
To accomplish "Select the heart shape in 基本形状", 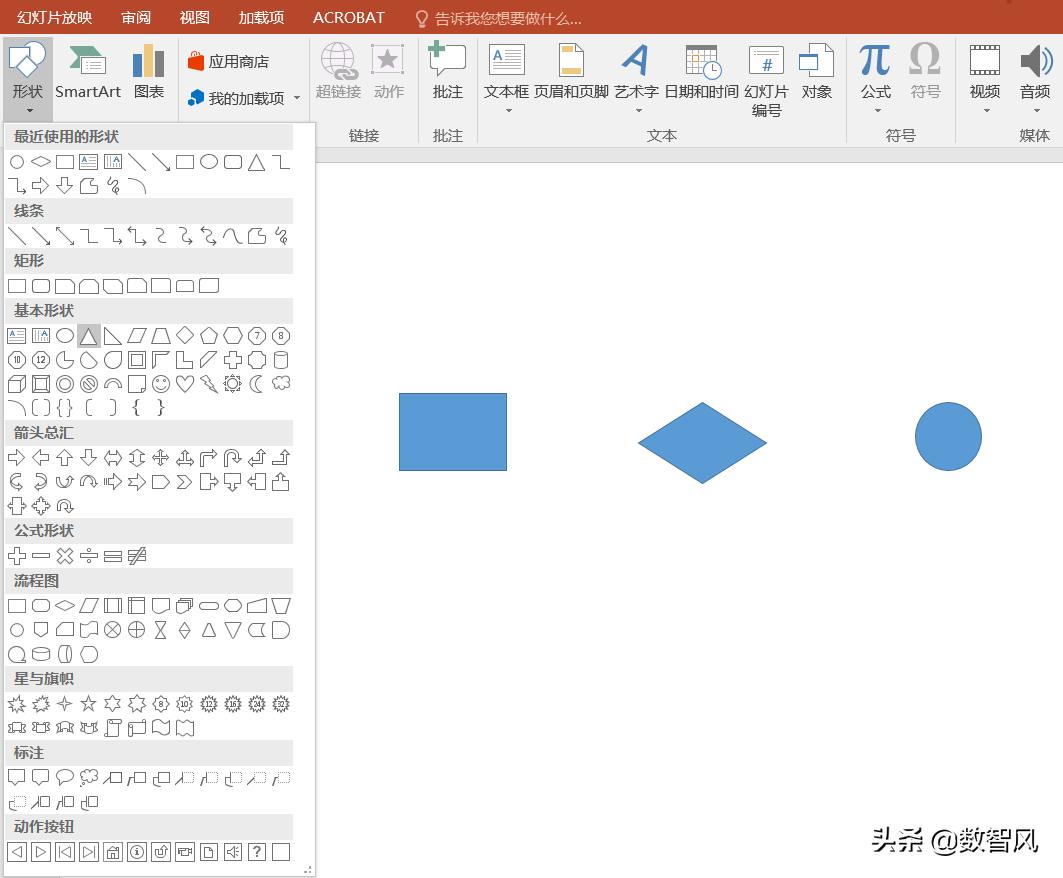I will (x=184, y=384).
